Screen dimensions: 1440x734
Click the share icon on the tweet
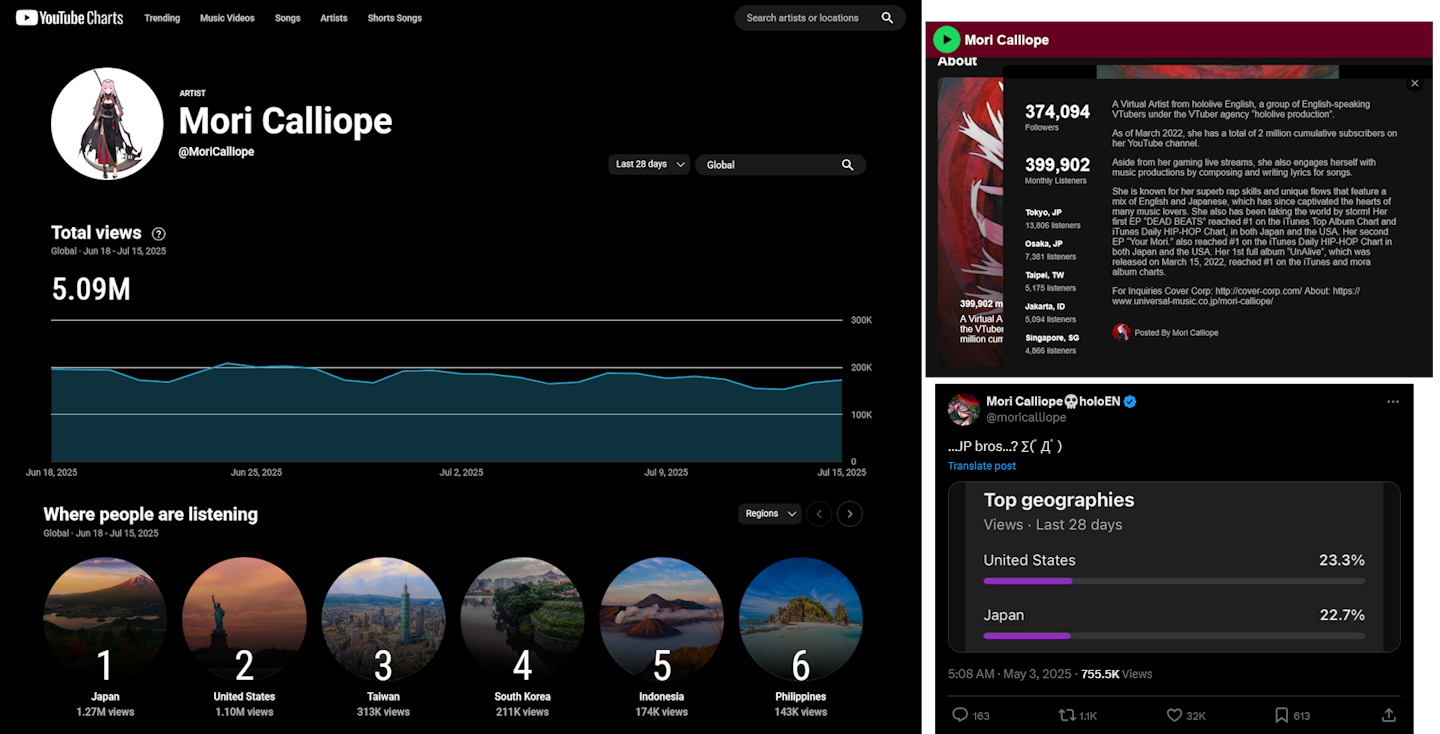[x=1388, y=715]
